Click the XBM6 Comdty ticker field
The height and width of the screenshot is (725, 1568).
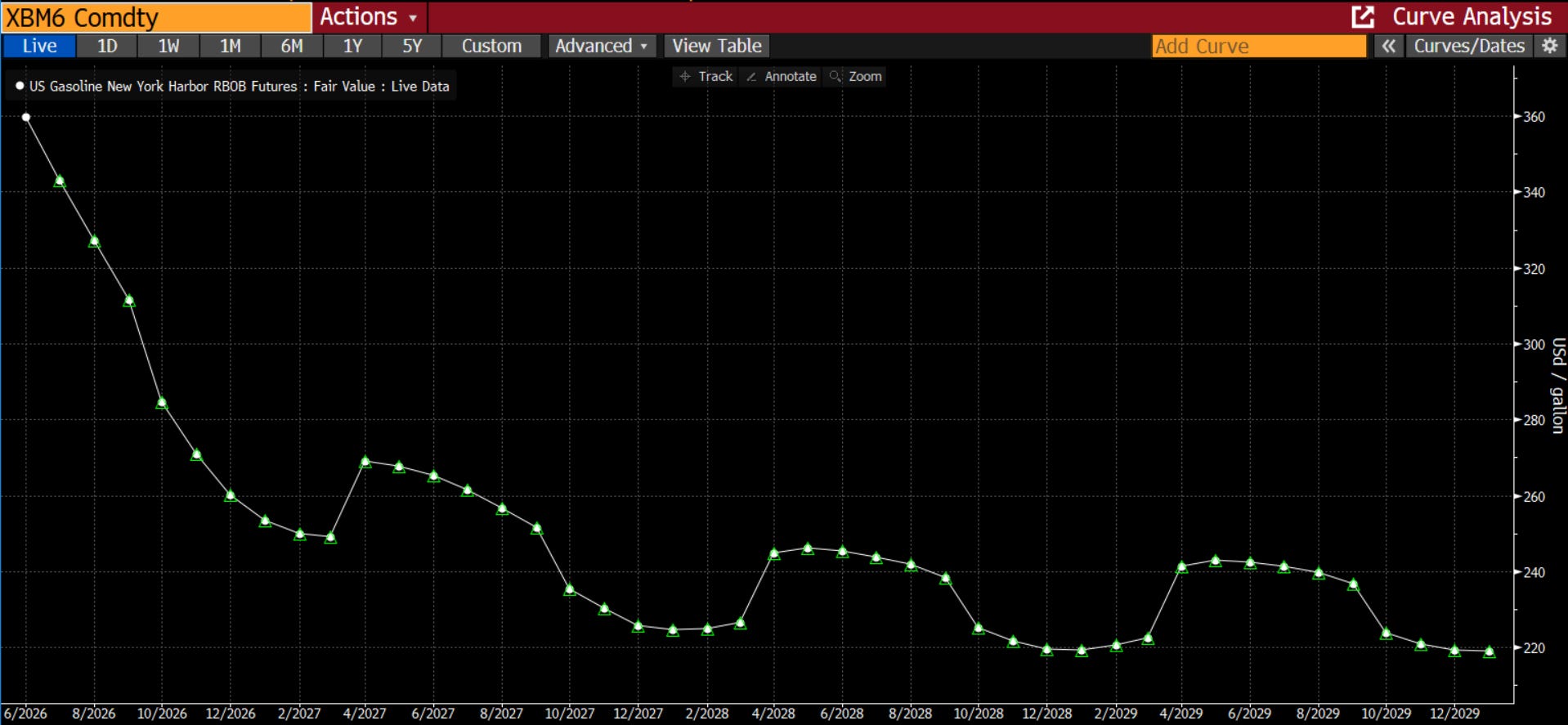click(156, 17)
